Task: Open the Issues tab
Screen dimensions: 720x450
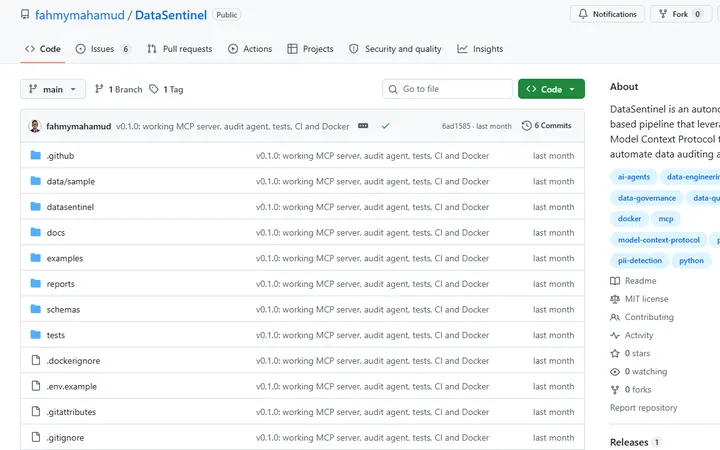Action: coord(103,49)
